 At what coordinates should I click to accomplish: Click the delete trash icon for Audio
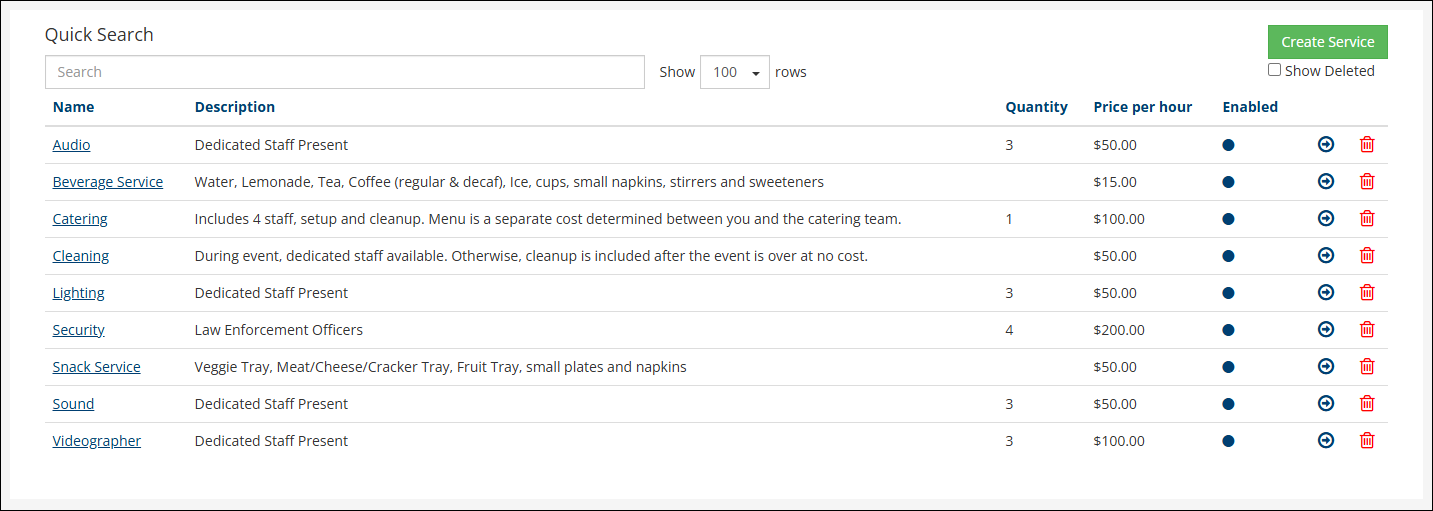pyautogui.click(x=1367, y=145)
